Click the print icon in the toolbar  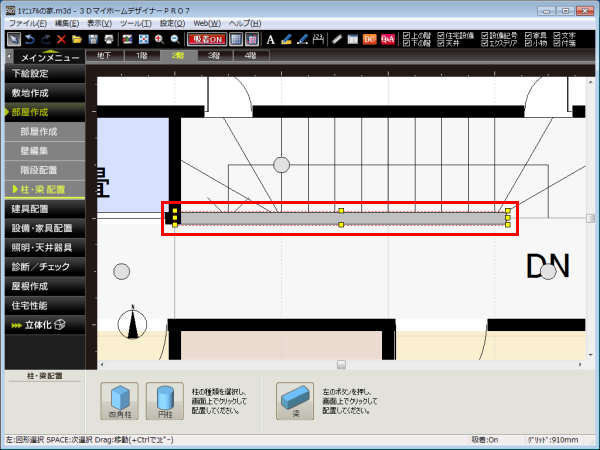(109, 39)
